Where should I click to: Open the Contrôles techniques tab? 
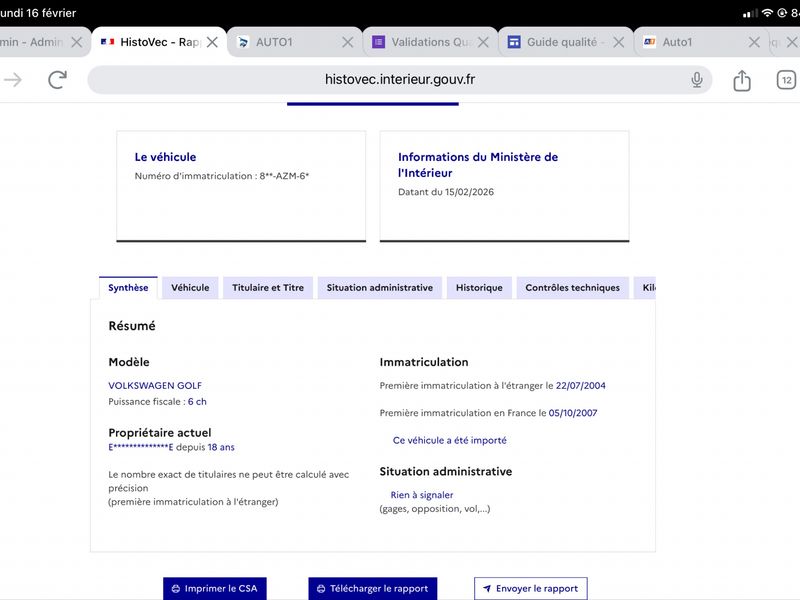click(x=572, y=288)
